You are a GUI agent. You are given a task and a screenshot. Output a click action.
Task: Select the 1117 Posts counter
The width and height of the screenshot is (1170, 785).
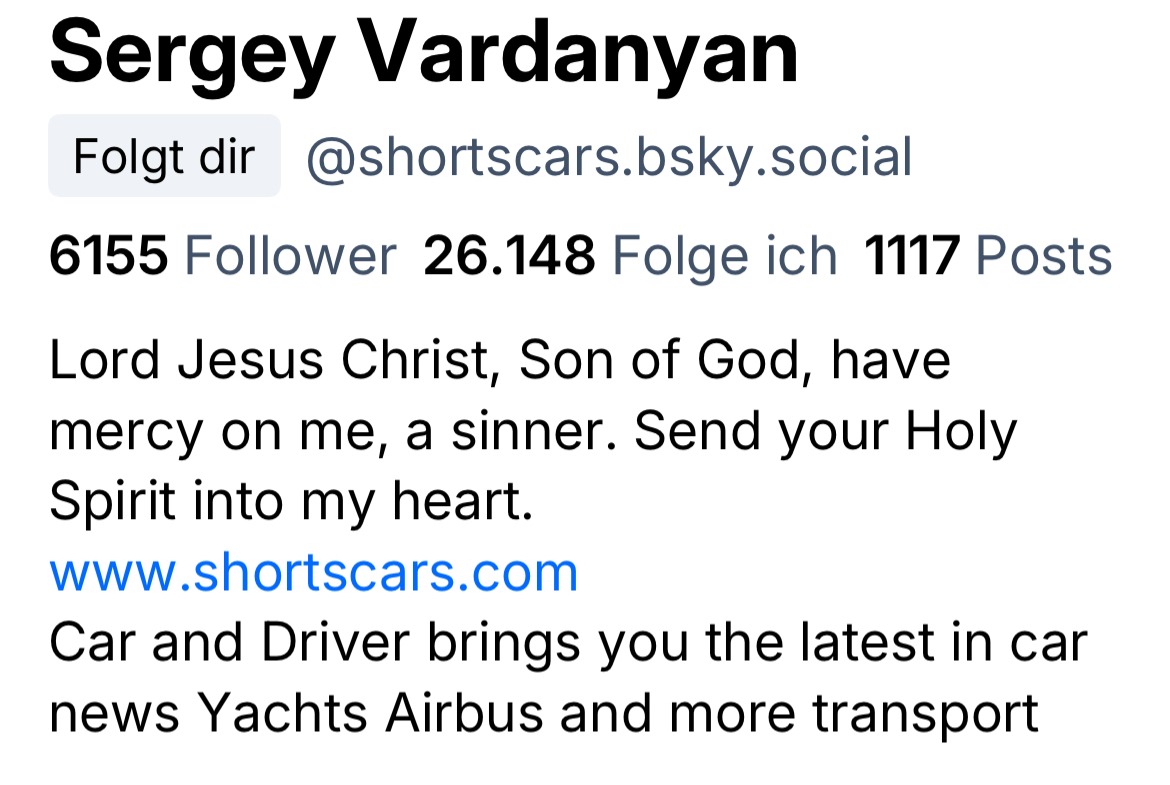(x=988, y=256)
